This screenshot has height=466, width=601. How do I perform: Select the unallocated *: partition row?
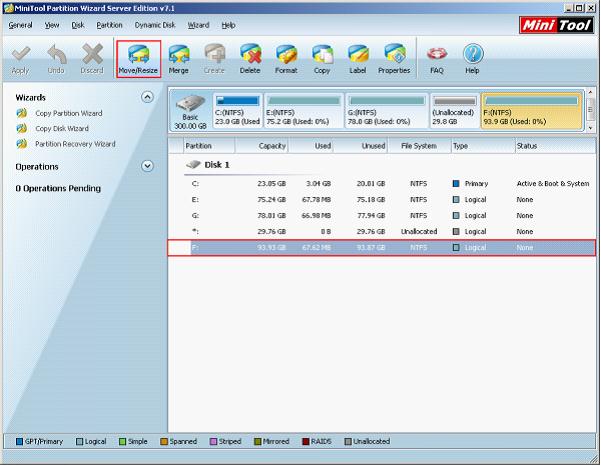(x=382, y=232)
